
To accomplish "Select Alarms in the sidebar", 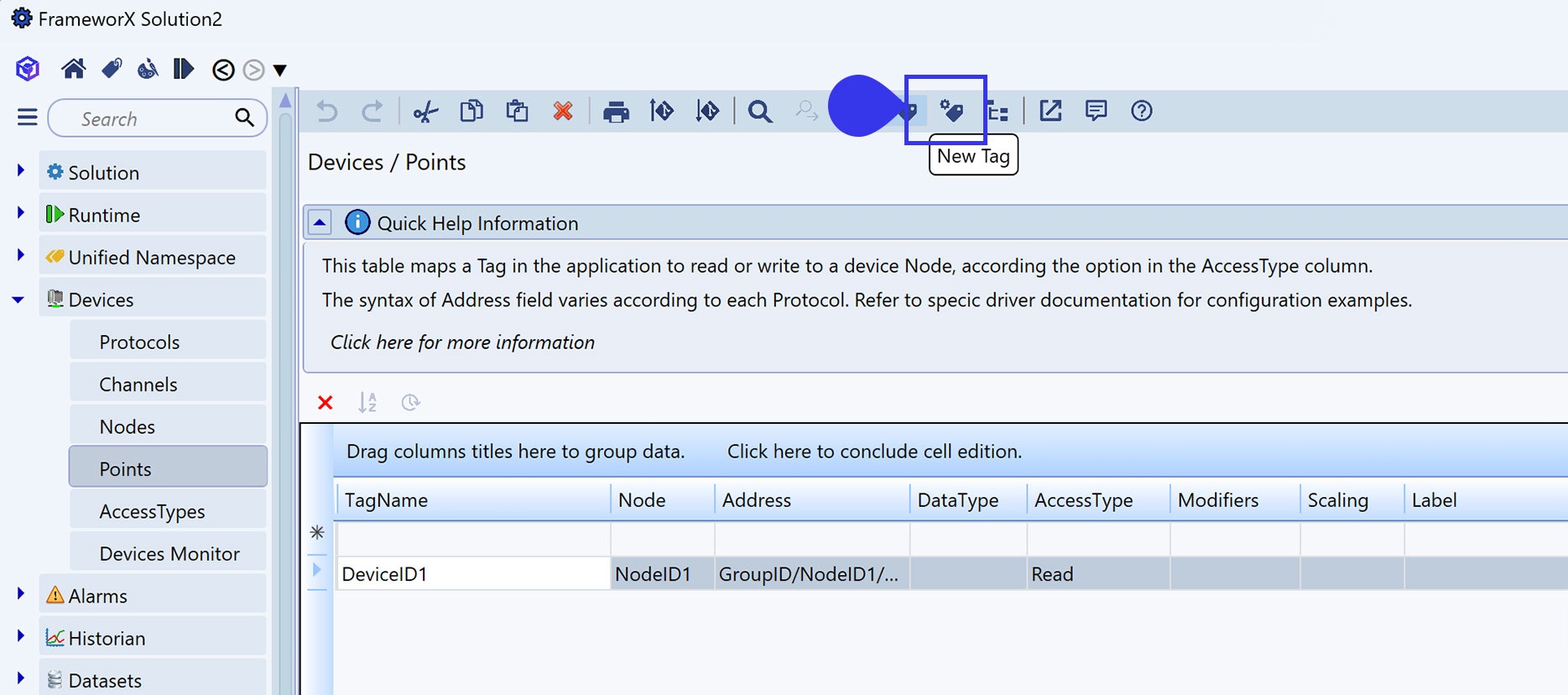I will 153,596.
